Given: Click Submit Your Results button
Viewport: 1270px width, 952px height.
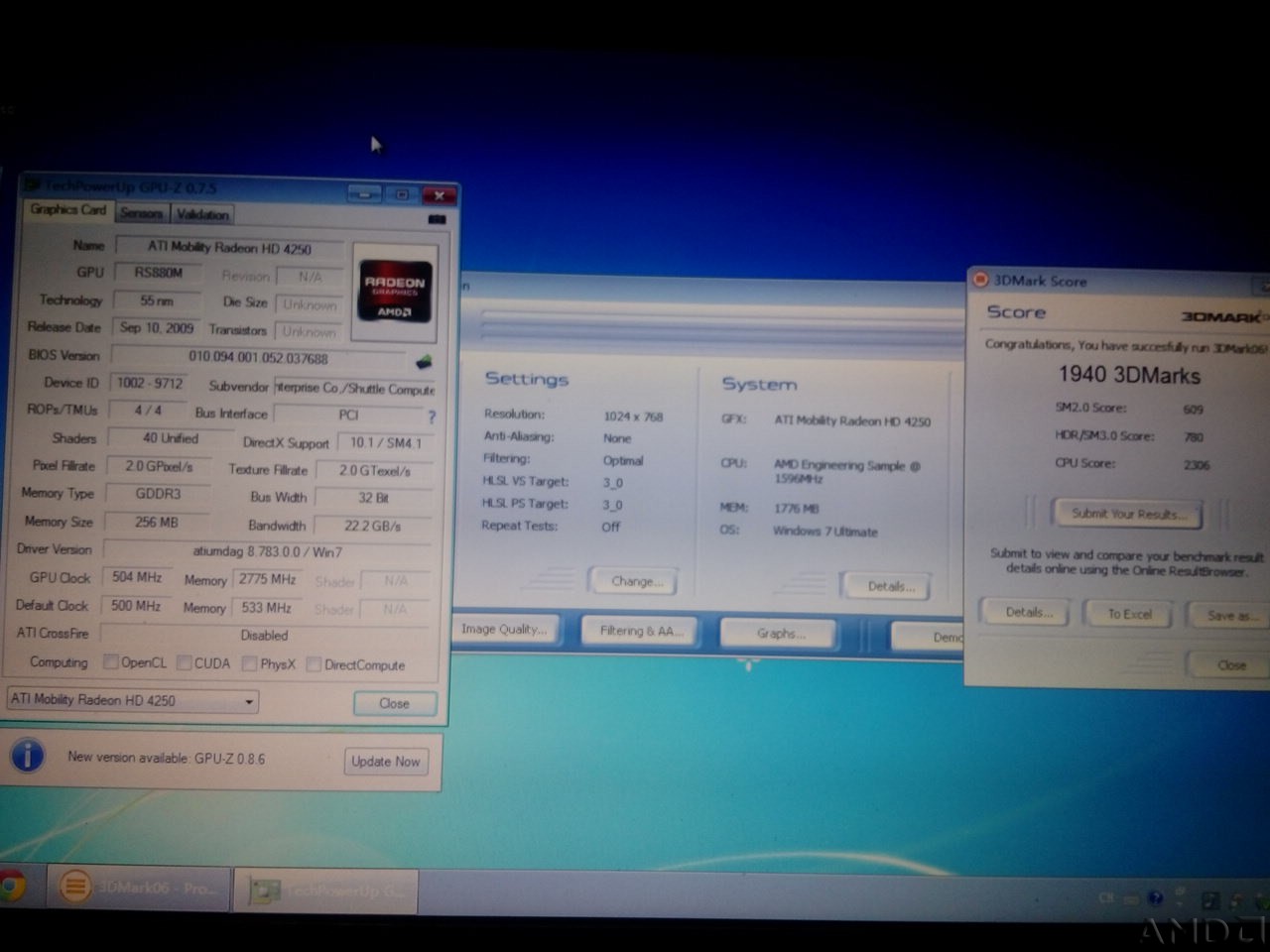Looking at the screenshot, I should click(x=1126, y=513).
